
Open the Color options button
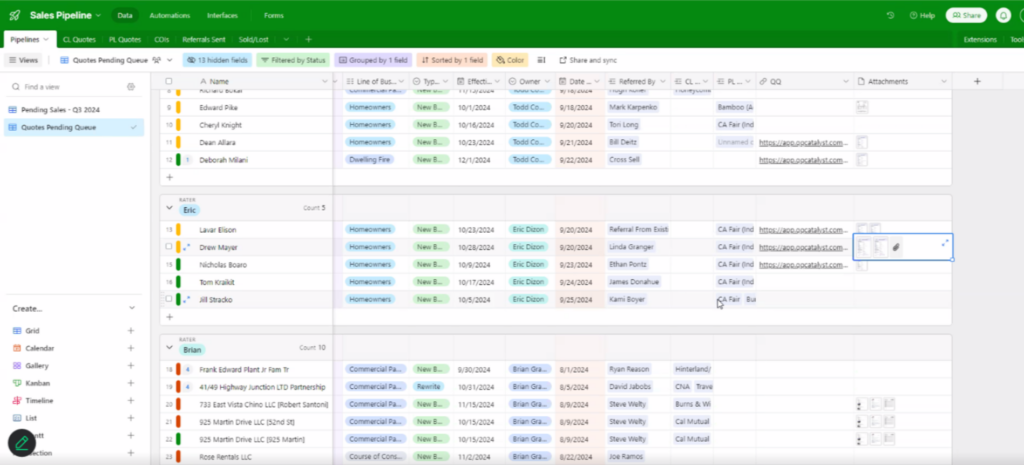click(509, 60)
